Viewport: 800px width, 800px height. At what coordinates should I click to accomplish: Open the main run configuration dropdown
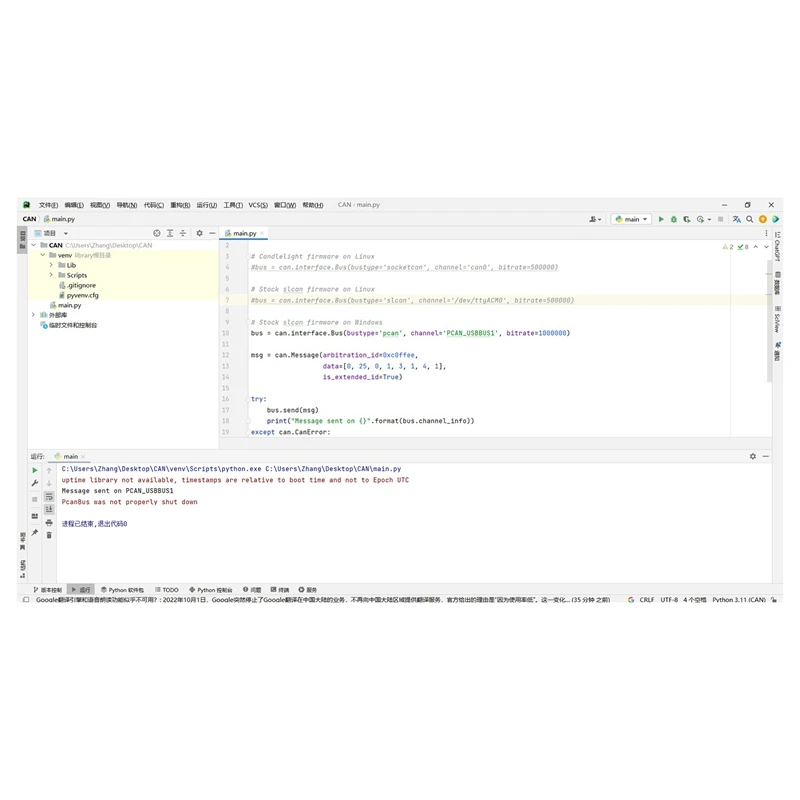point(632,219)
